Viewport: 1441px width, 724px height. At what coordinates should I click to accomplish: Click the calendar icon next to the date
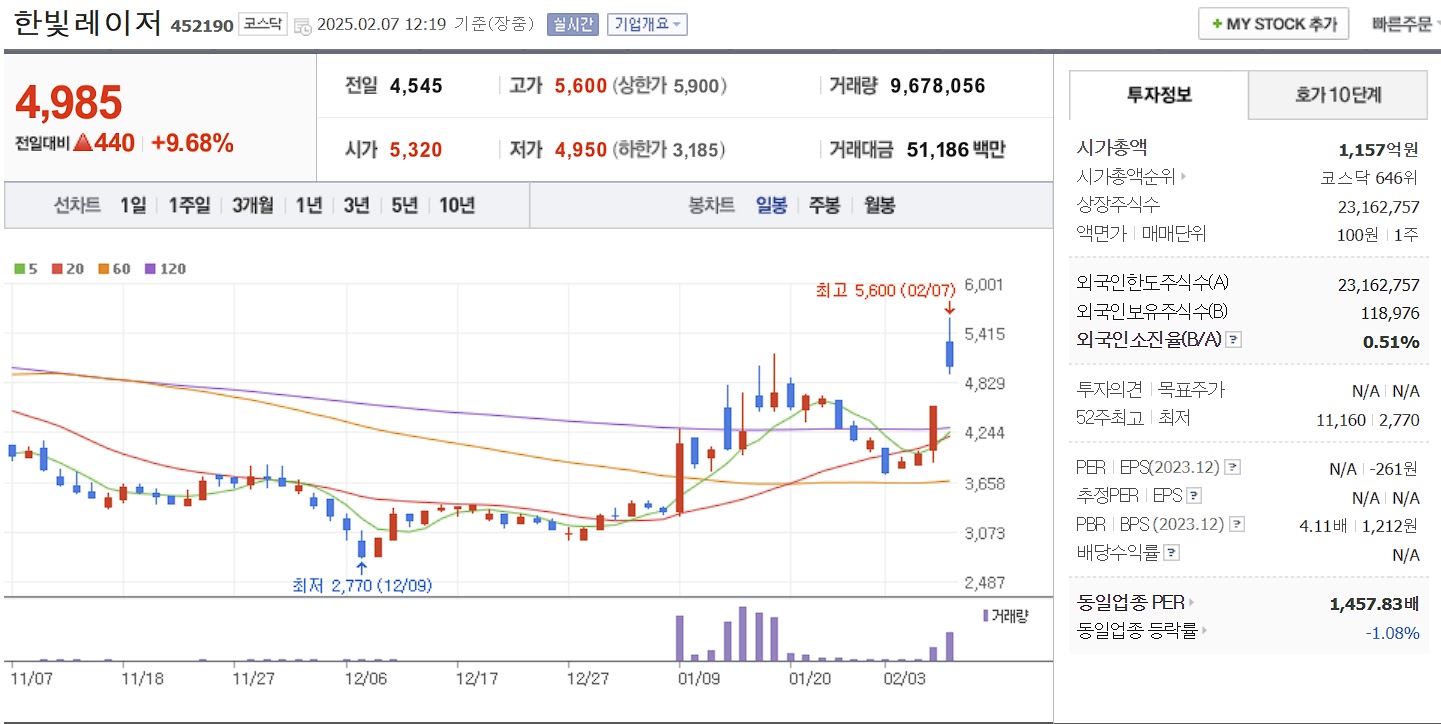[303, 25]
